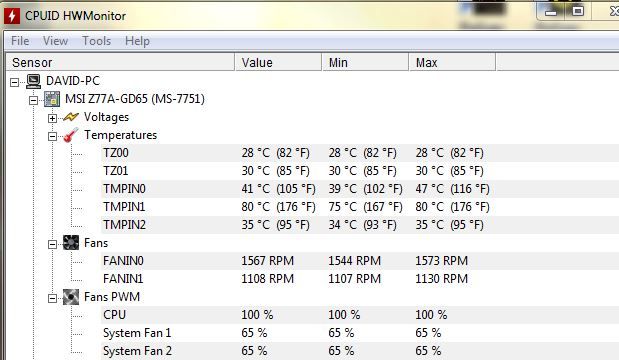Select the FANIN0 row

tap(360, 261)
